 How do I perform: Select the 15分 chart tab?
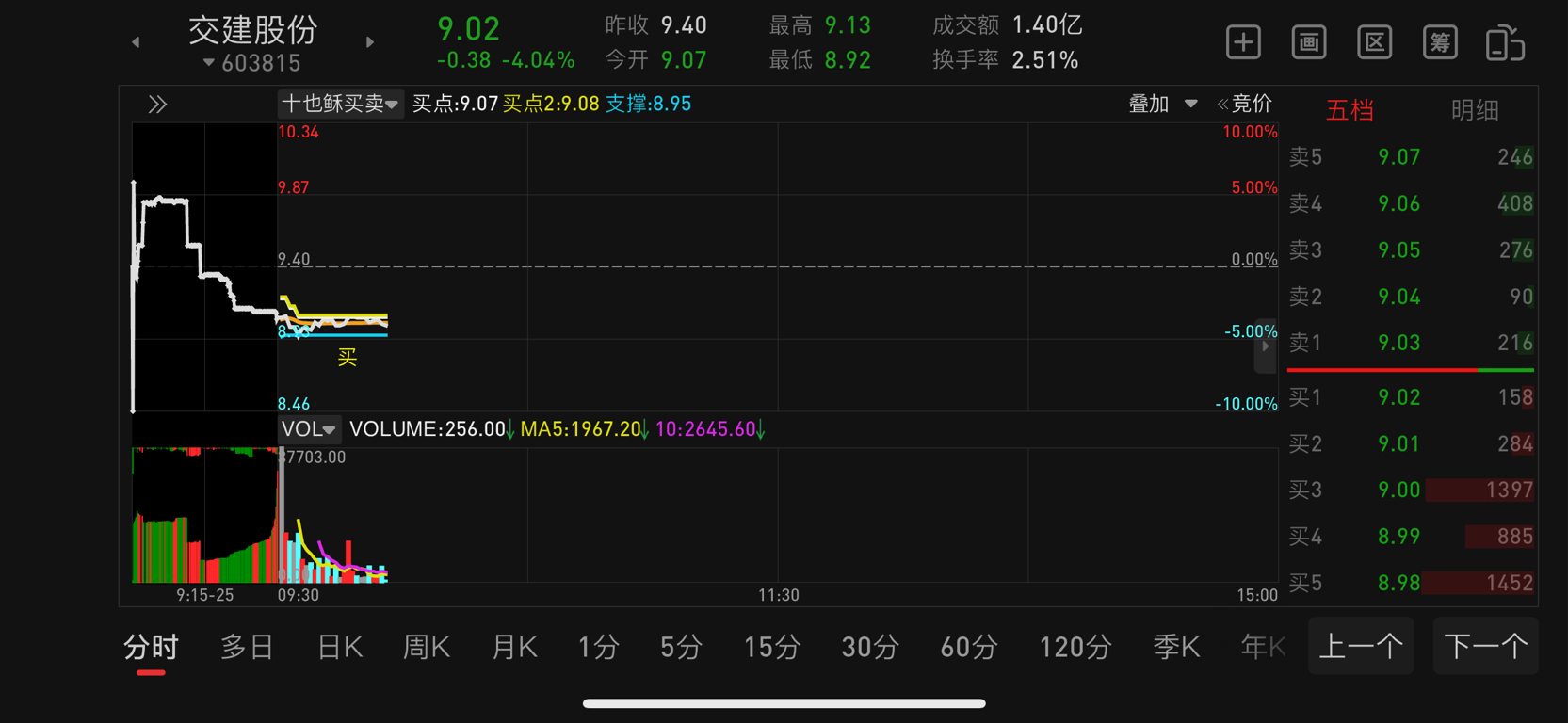772,648
